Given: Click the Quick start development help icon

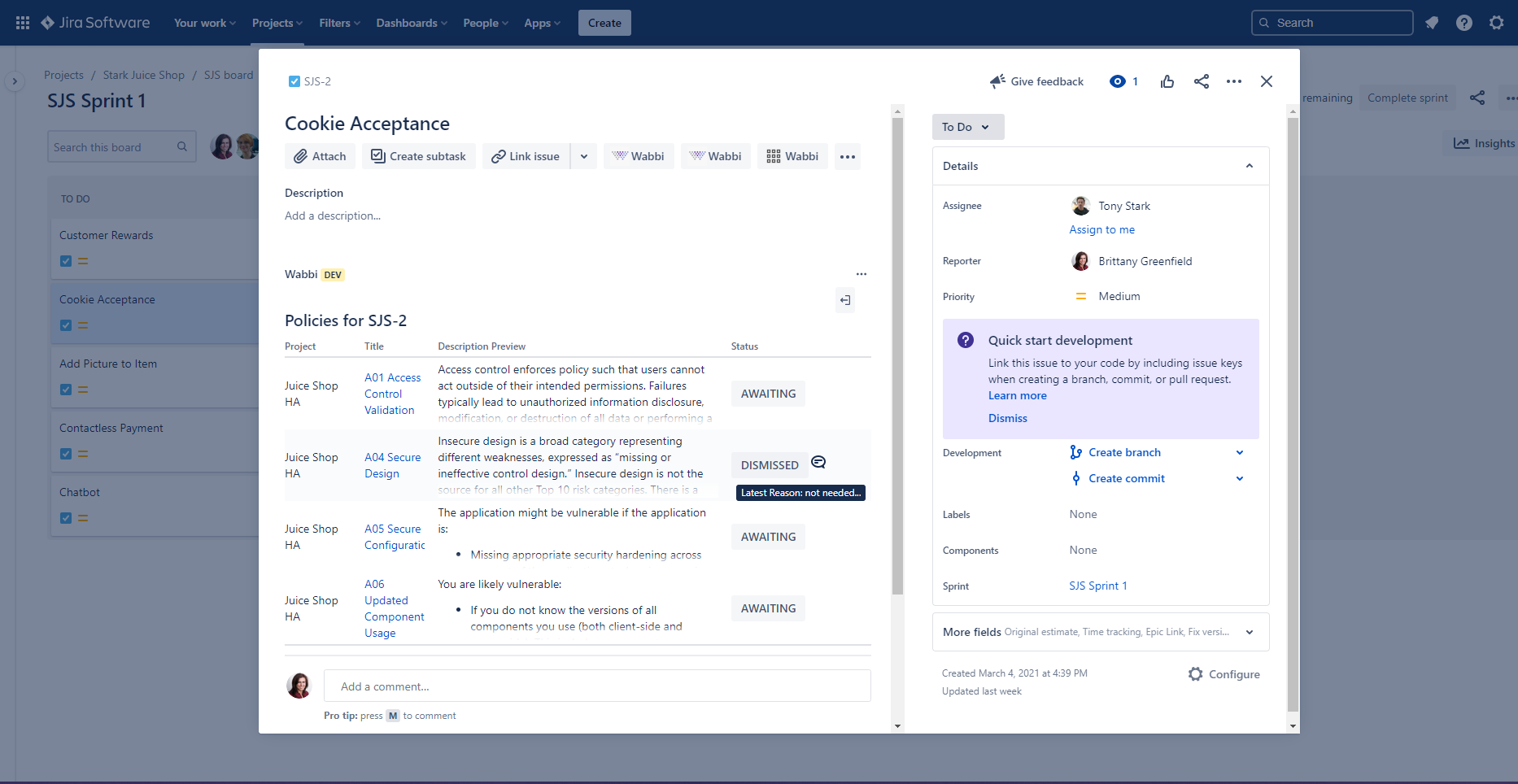Looking at the screenshot, I should [966, 340].
